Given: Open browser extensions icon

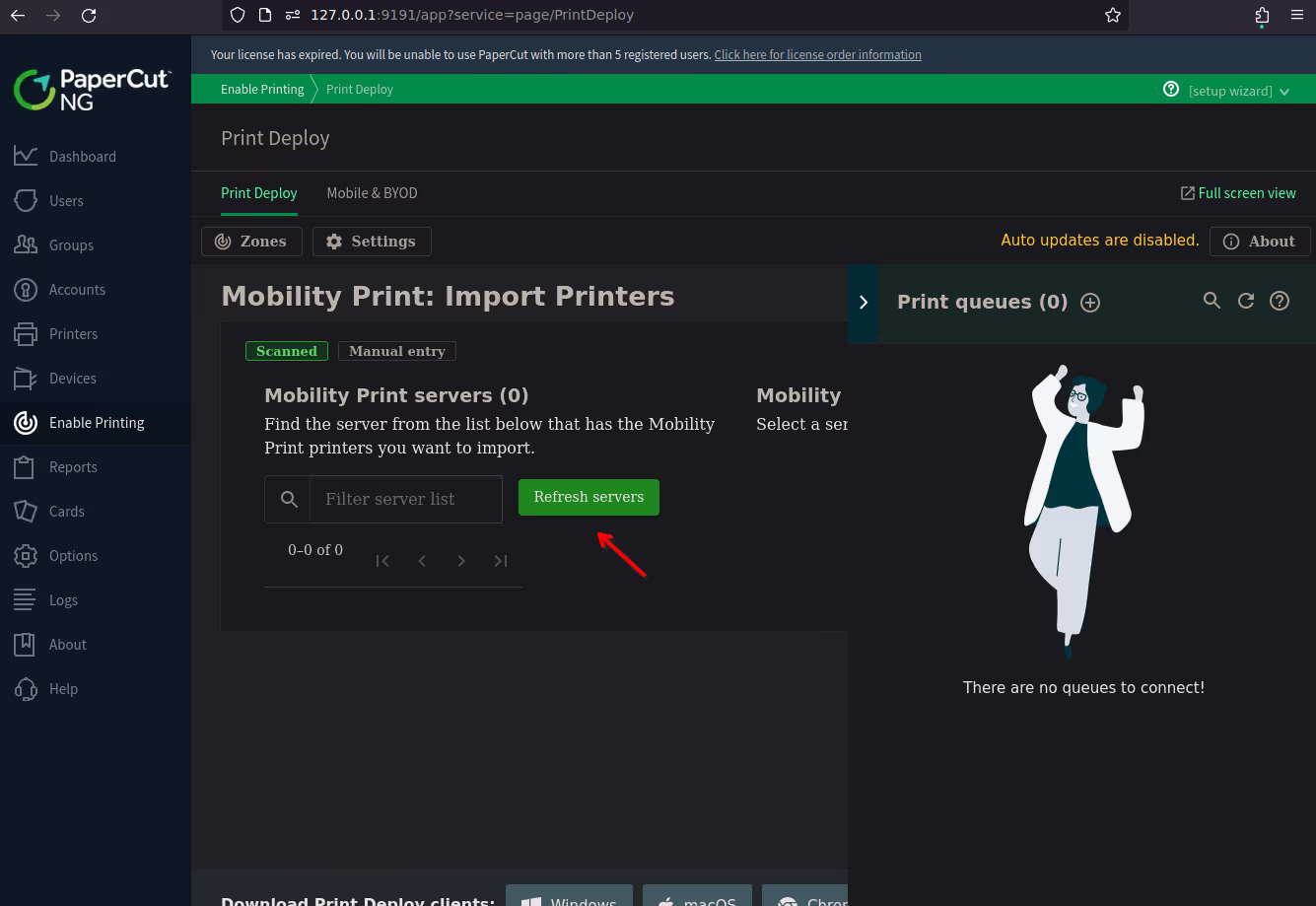Looking at the screenshot, I should click(1263, 15).
